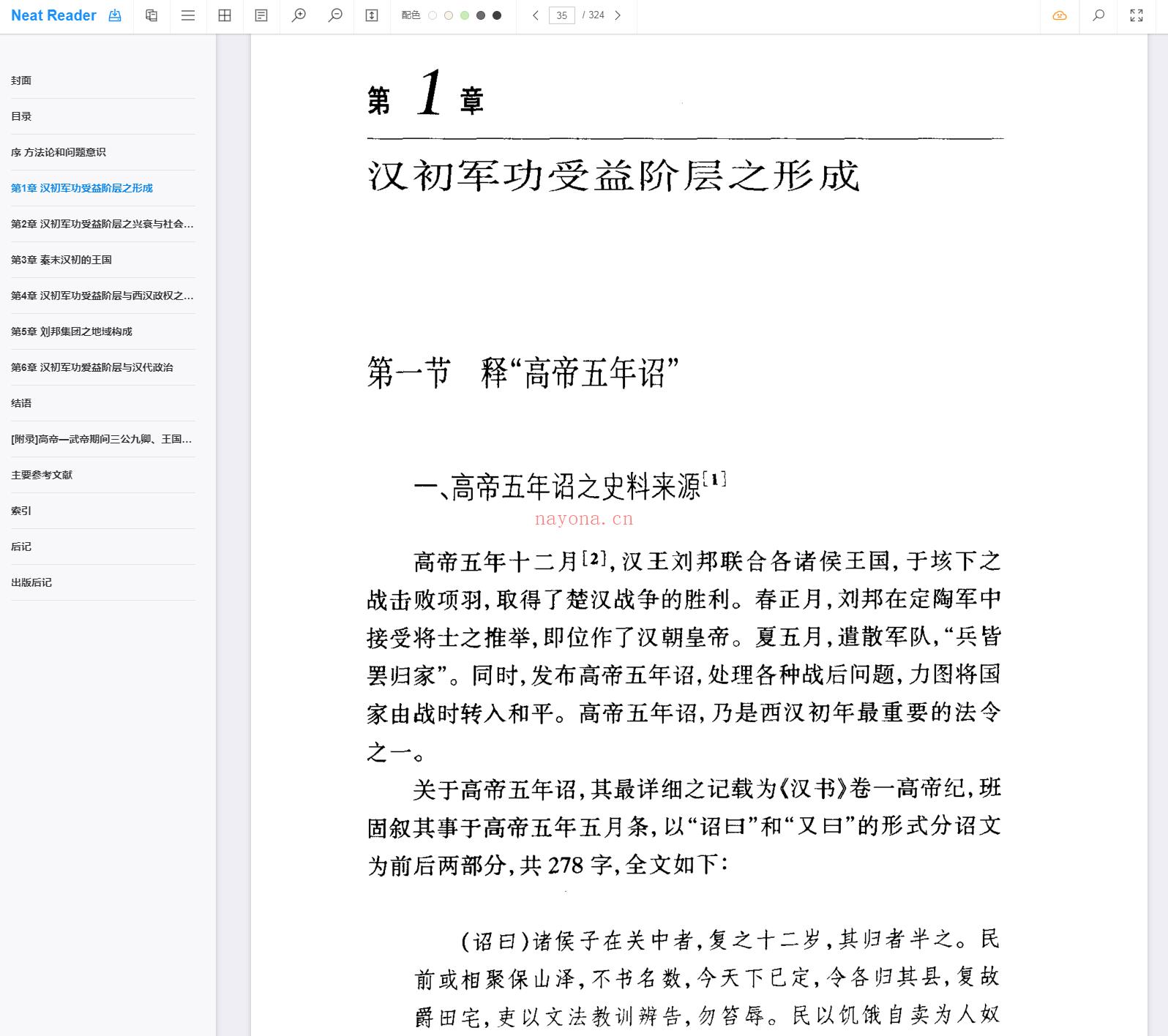The width and height of the screenshot is (1168, 1036).
Task: Toggle the table of contents list icon
Action: point(188,15)
